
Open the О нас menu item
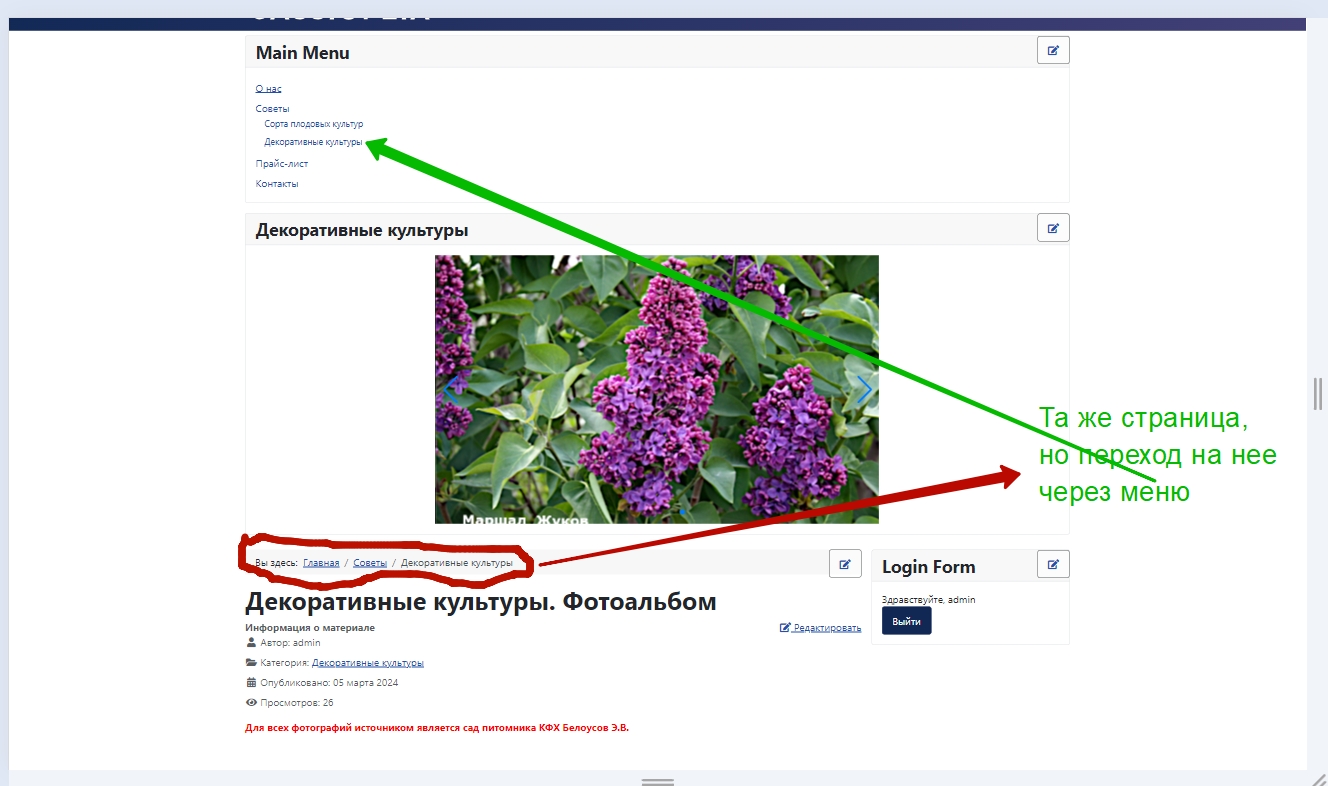[x=268, y=89]
